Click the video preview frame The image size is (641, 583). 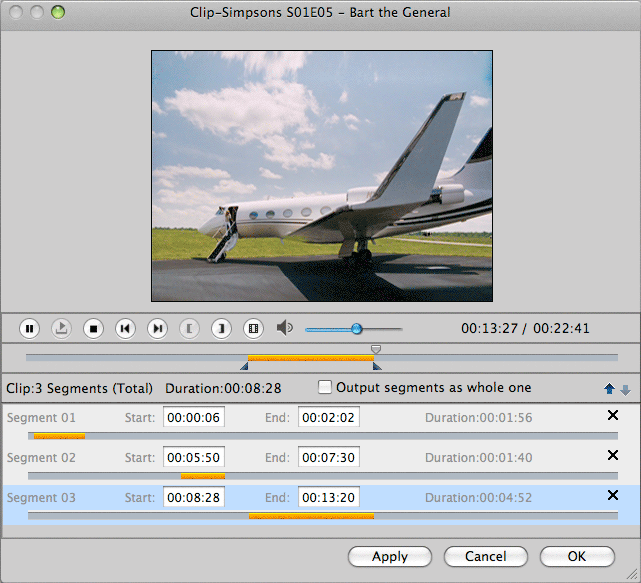[x=322, y=176]
